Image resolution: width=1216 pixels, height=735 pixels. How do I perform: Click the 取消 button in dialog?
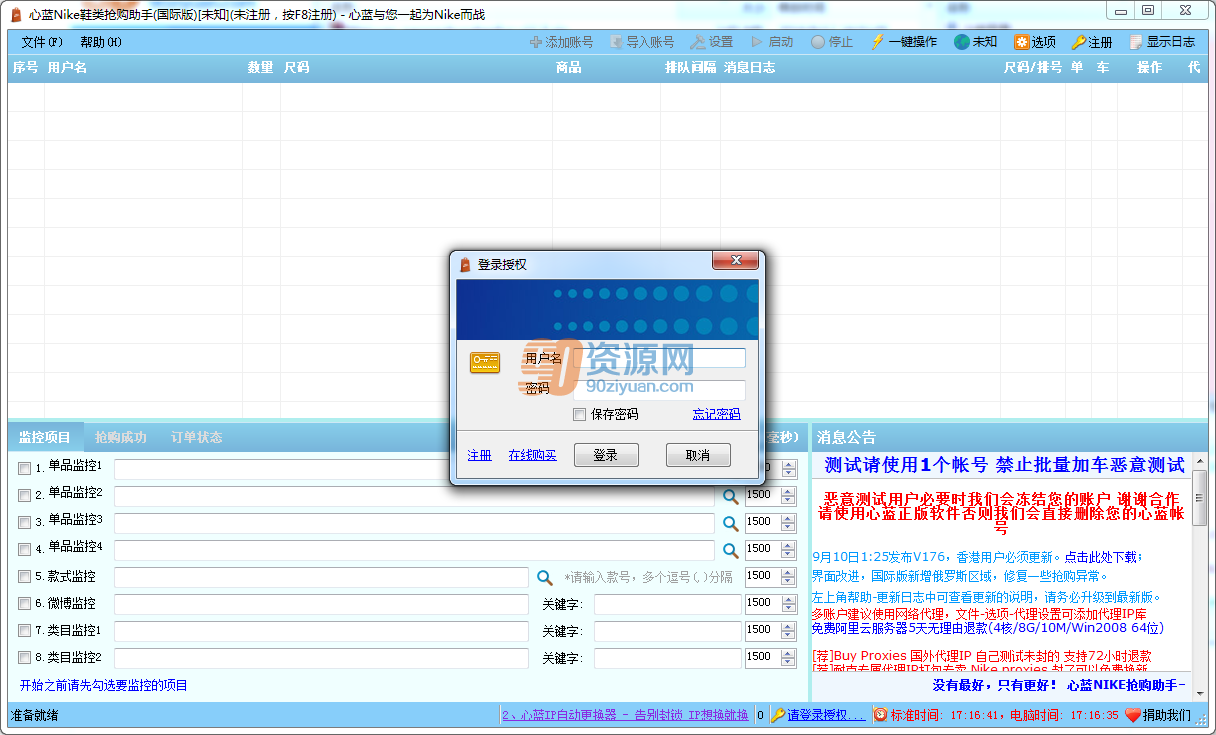698,455
